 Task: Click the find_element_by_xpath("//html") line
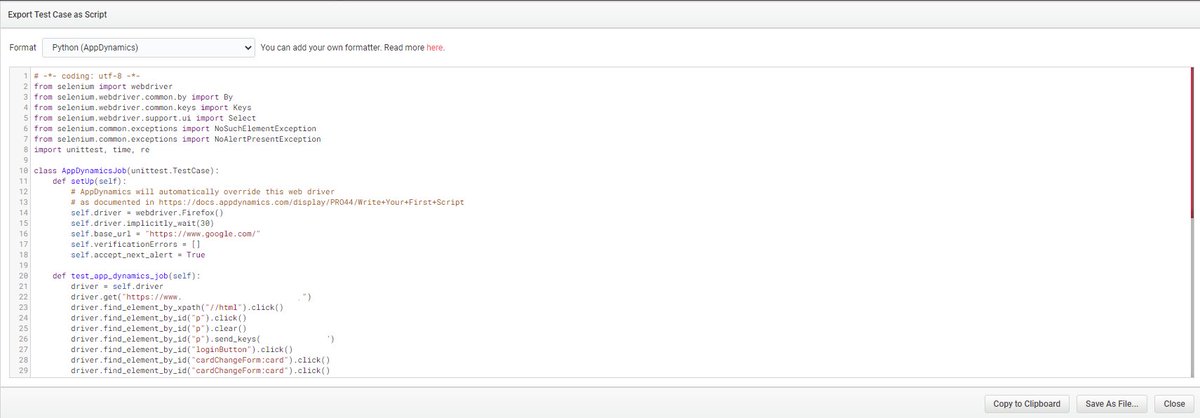pos(177,305)
